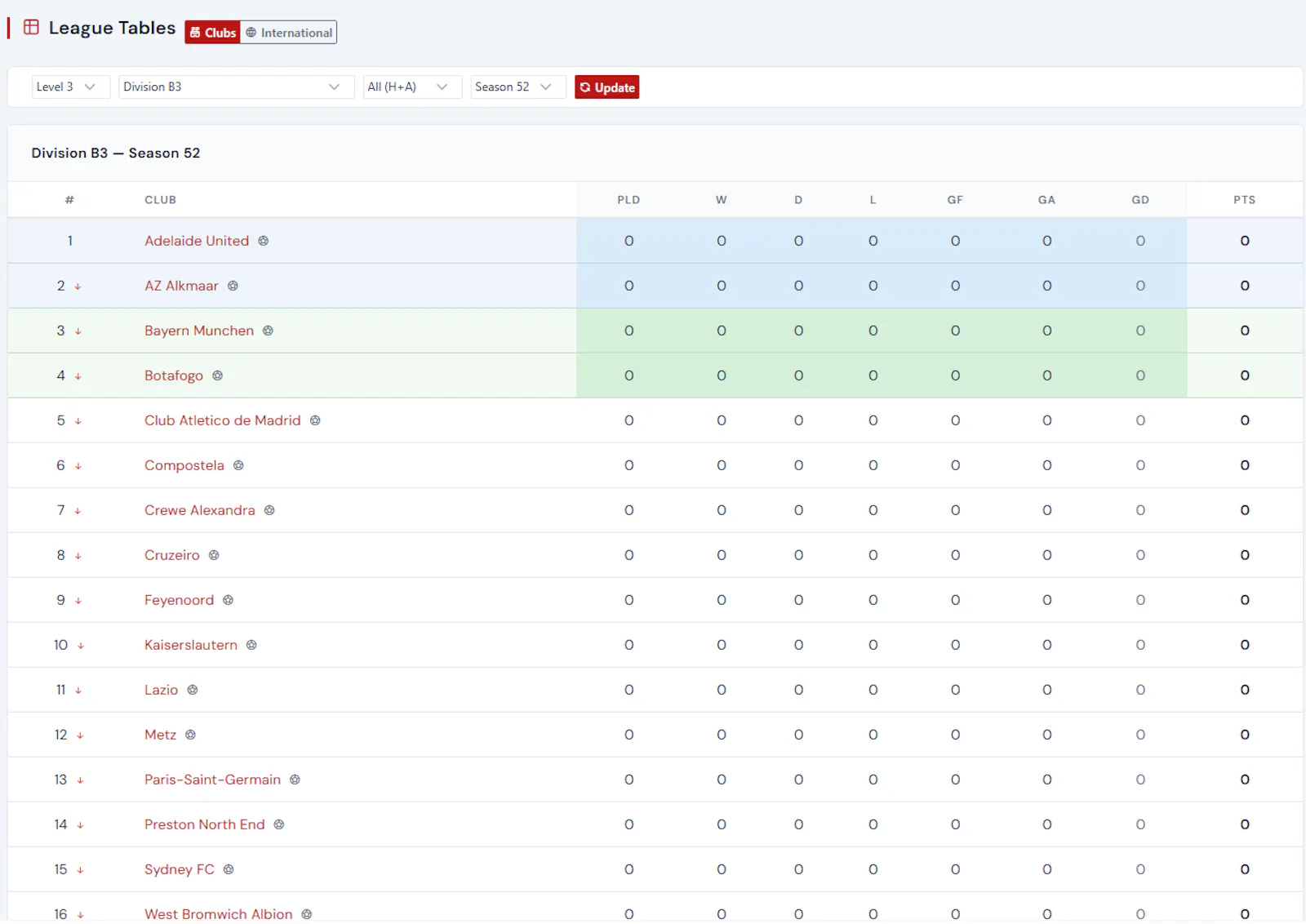This screenshot has width=1306, height=924.
Task: Open AZ Alkmaar club link
Action: 181,286
